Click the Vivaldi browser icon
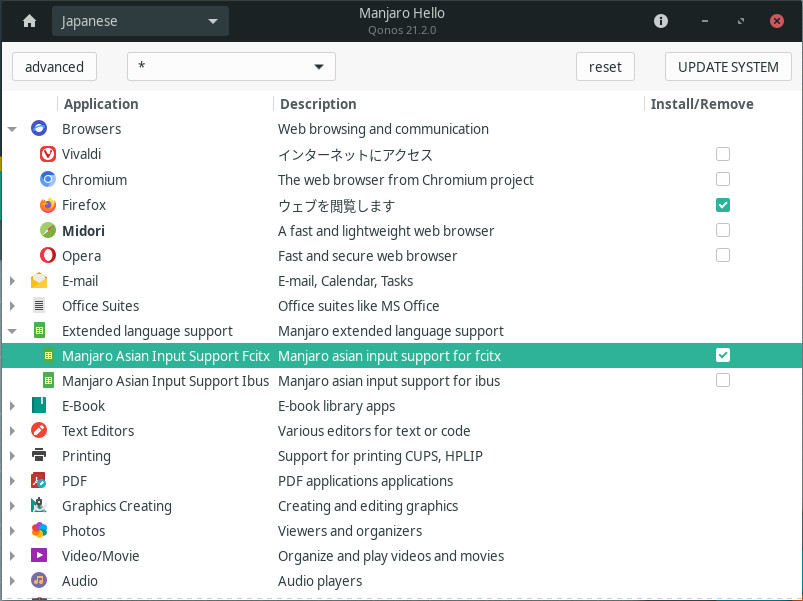Viewport: 803px width, 601px height. [x=47, y=154]
